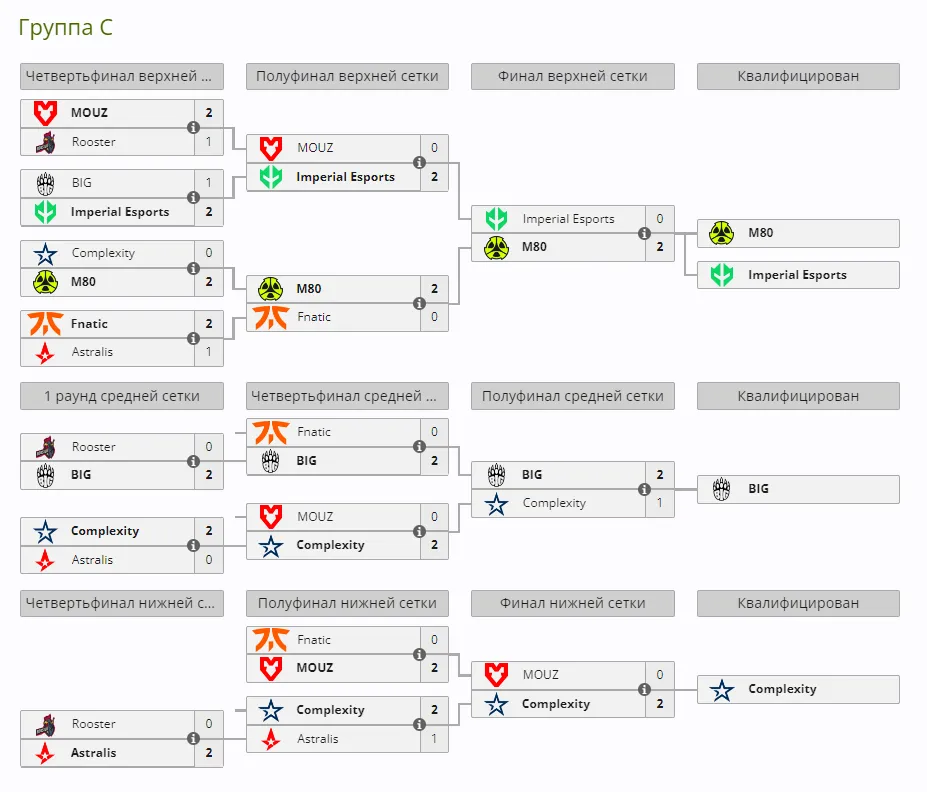Open info icon for Fnatic vs MOUZ lower semifinal
The width and height of the screenshot is (927, 792).
[x=419, y=654]
